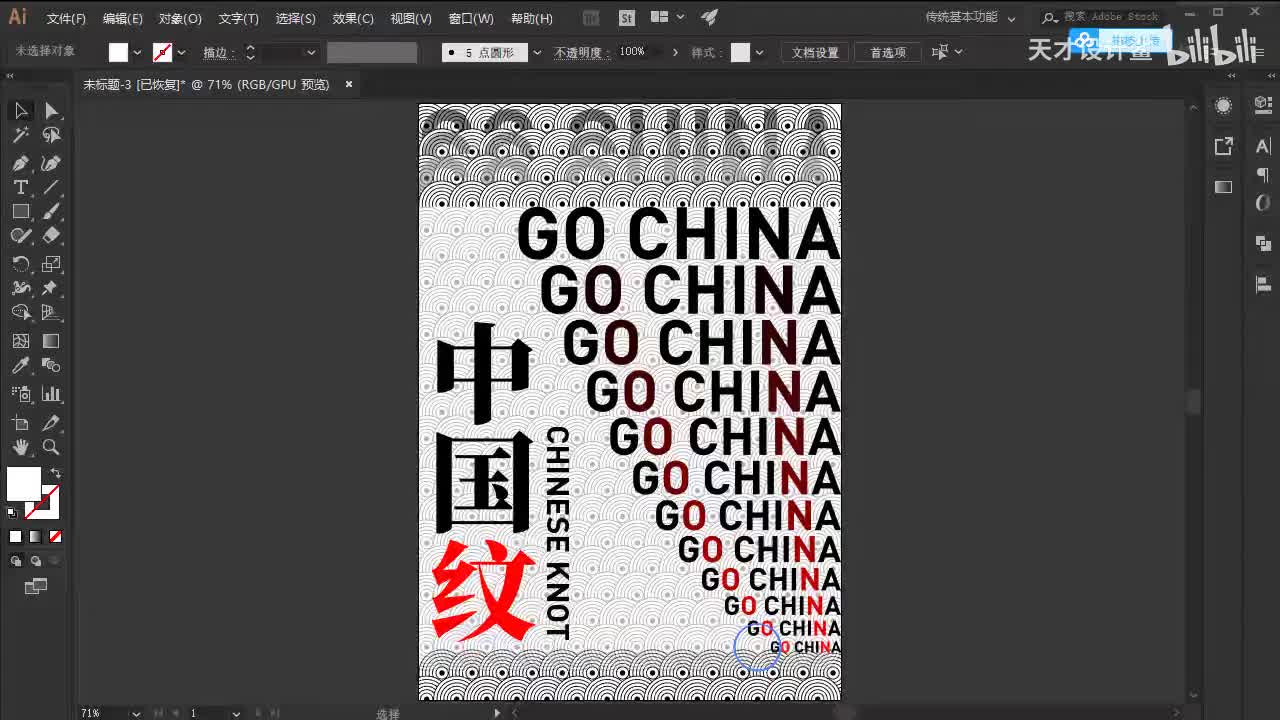Select the Selection tool (black arrow)
Screen dimensions: 1280x720
click(20, 110)
